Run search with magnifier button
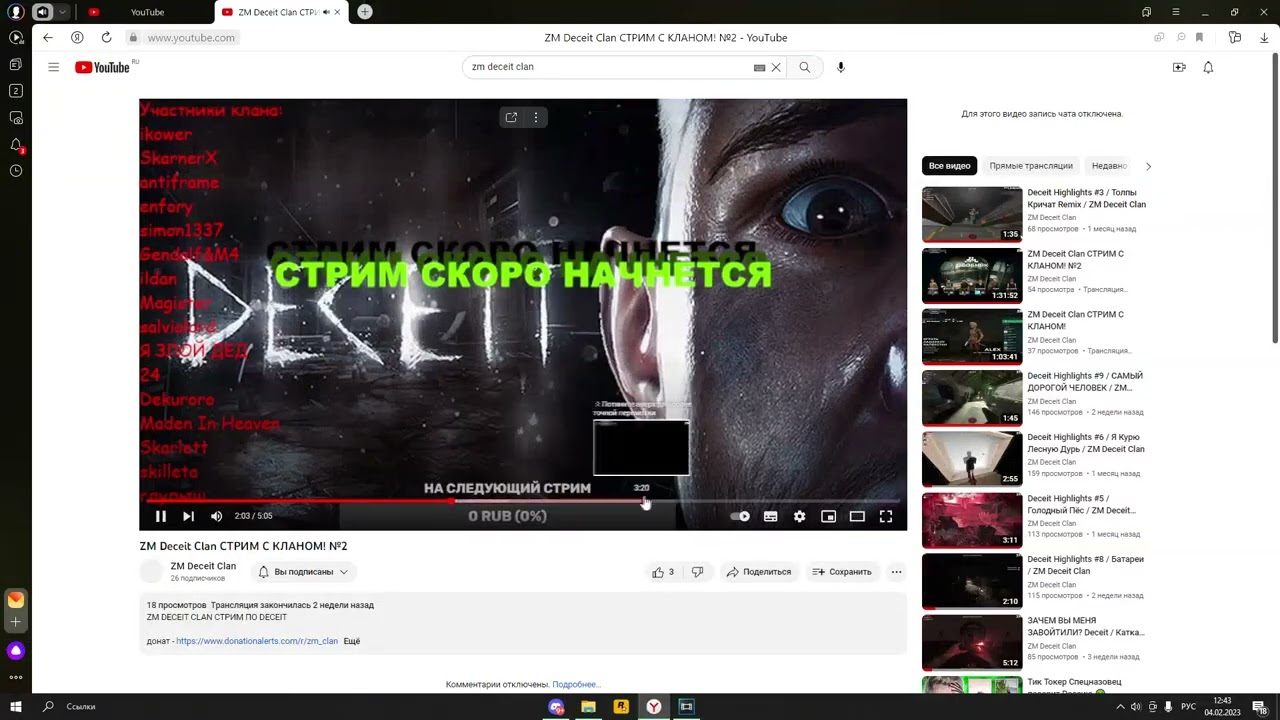Screen dimensions: 1280x720 click(804, 67)
